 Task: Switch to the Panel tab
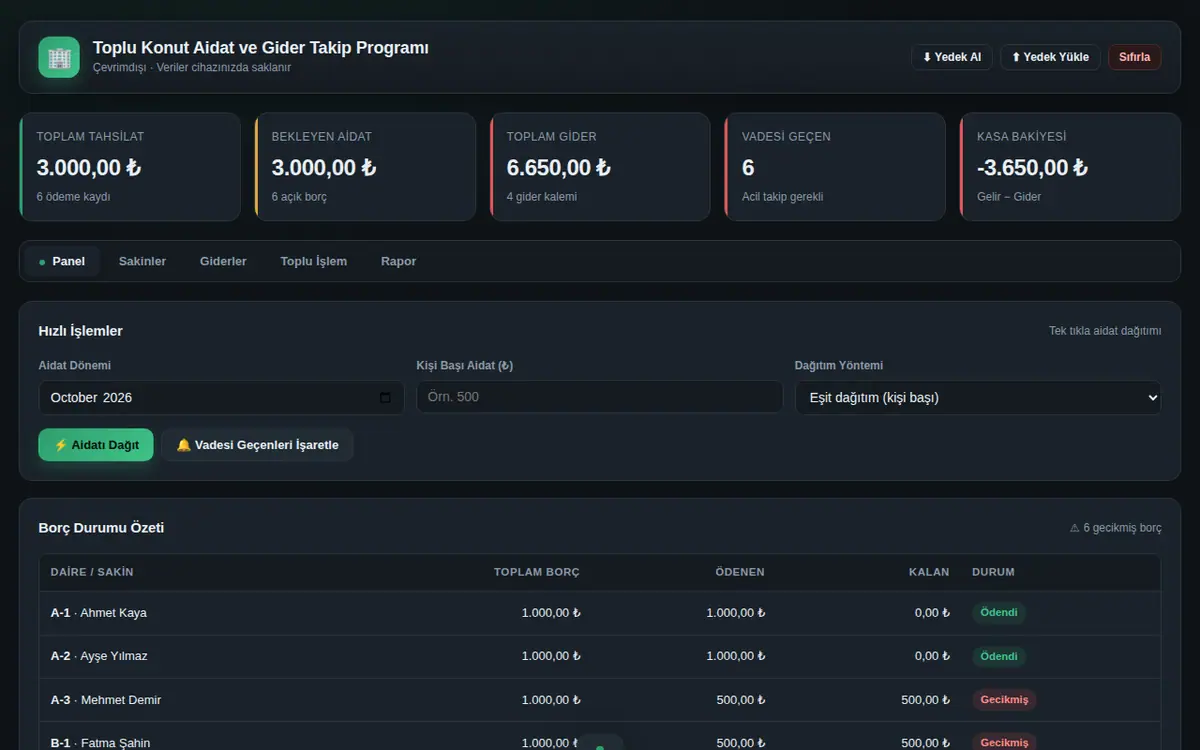pyautogui.click(x=62, y=261)
